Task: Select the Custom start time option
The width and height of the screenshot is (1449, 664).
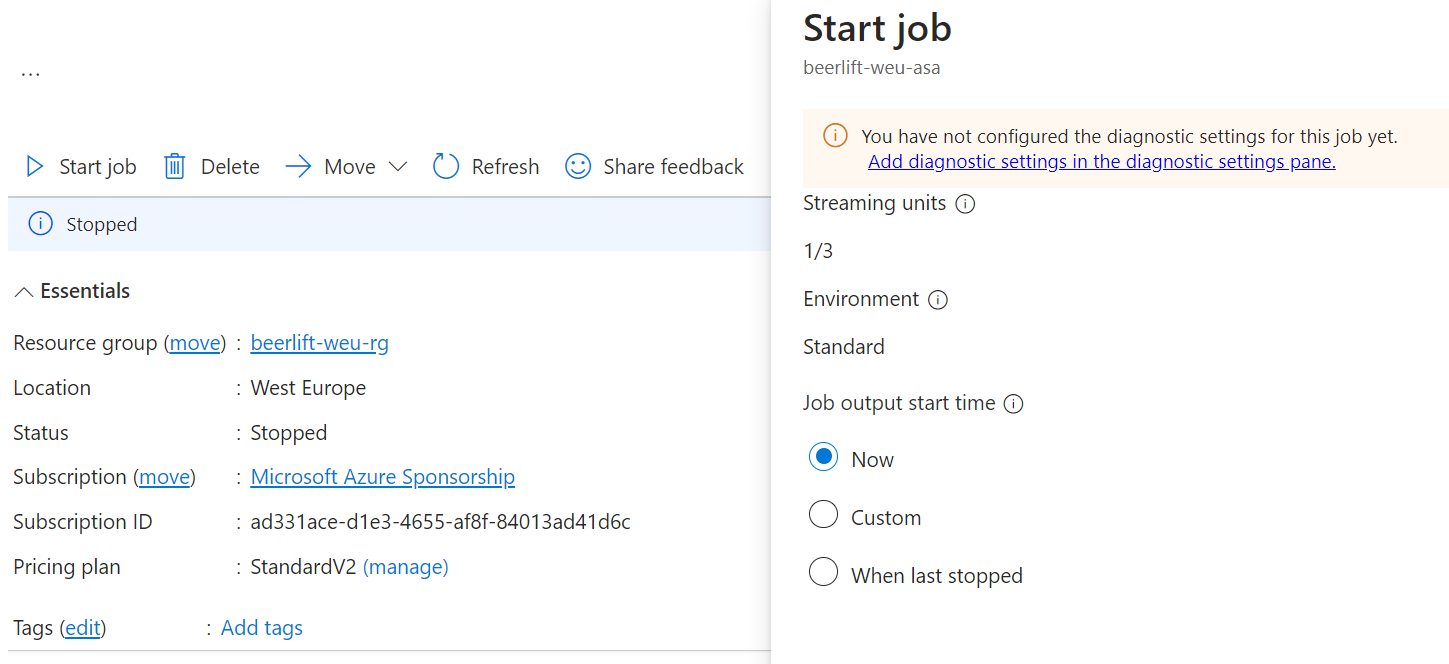Action: tap(823, 514)
